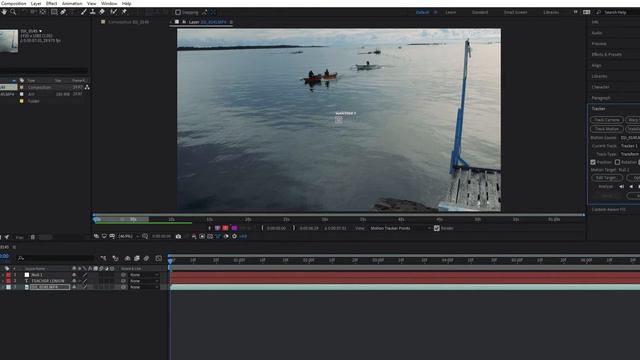Toggle shy switch for TEACHER LONDON layer
This screenshot has height=360, width=640.
tap(74, 281)
